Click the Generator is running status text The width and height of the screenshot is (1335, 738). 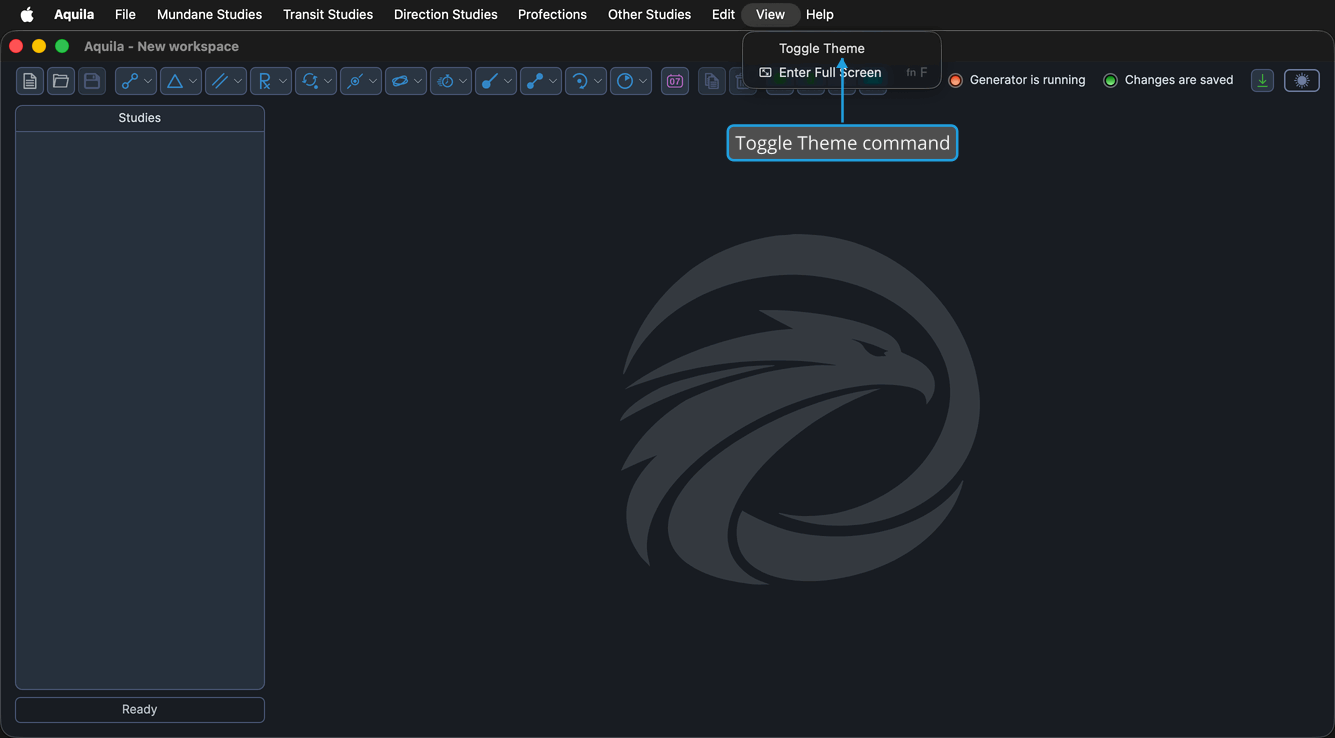tap(1027, 80)
